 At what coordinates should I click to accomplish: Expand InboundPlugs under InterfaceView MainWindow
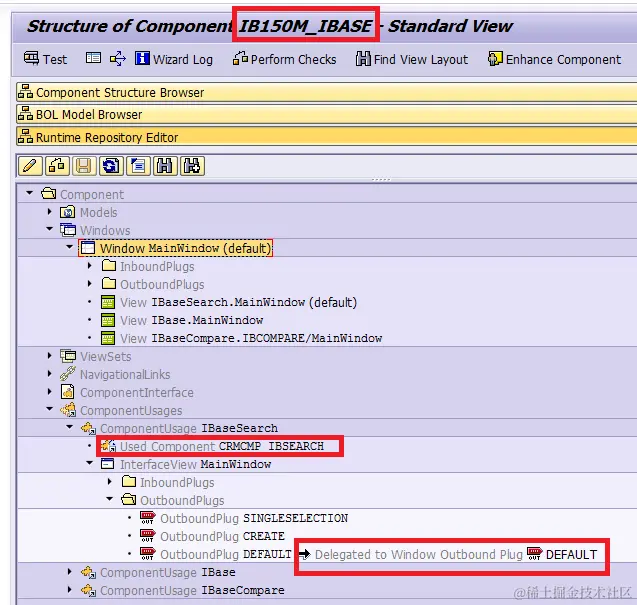(110, 482)
